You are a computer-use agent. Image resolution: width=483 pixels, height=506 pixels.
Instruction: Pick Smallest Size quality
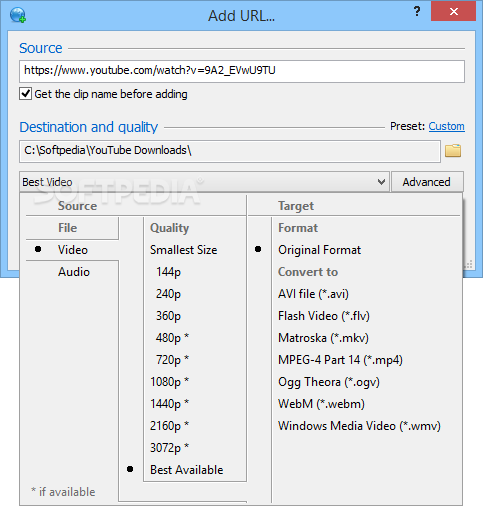pos(183,250)
